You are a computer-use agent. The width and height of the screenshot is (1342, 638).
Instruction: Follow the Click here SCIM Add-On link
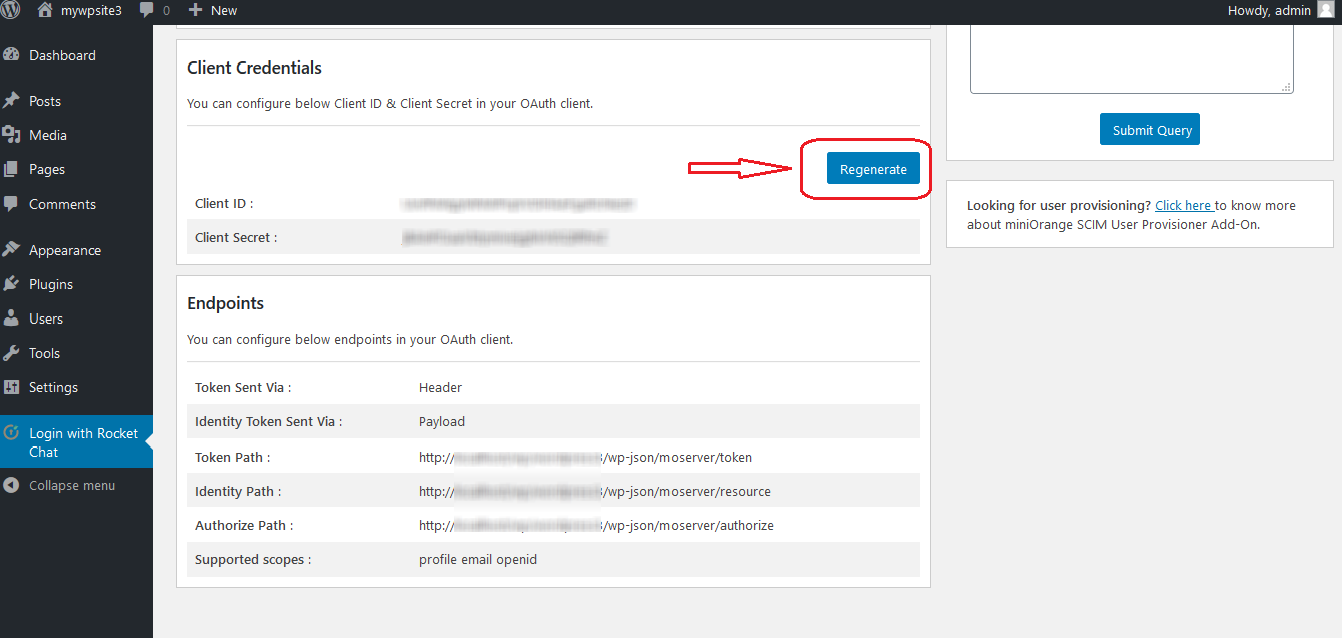pyautogui.click(x=1183, y=205)
